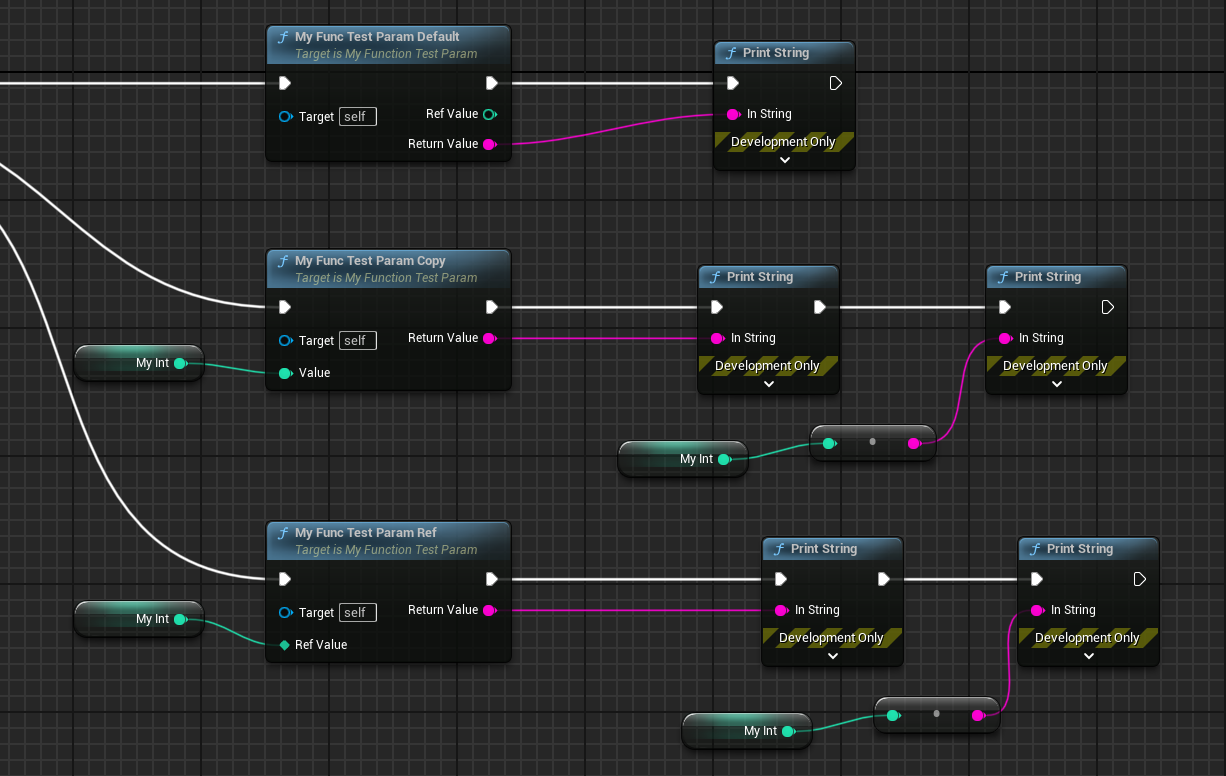This screenshot has width=1226, height=776.
Task: Expand the Print String wired to Param Copy's Return Value
Action: [x=768, y=384]
